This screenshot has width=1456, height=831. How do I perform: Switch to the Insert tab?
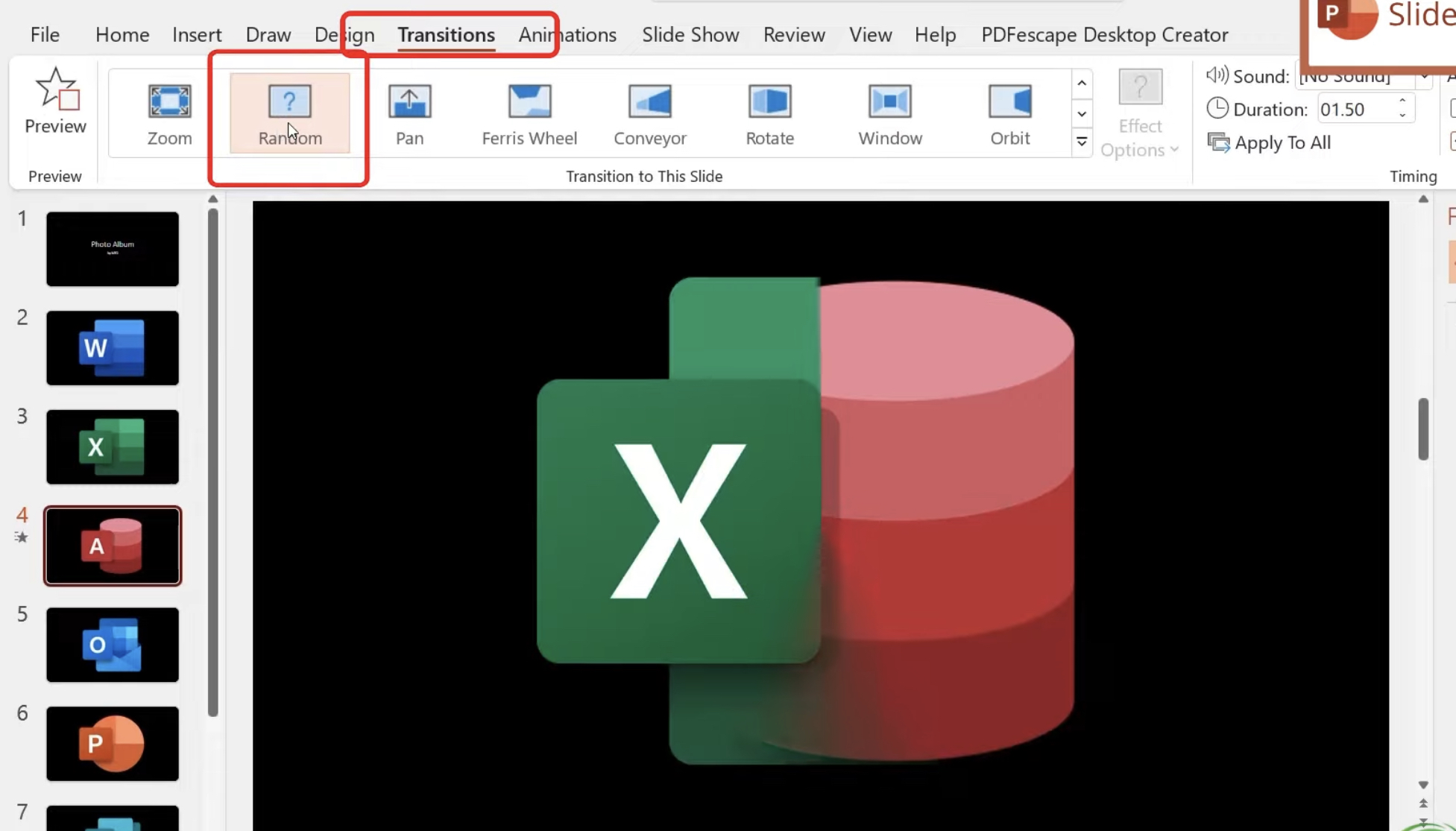[x=197, y=35]
